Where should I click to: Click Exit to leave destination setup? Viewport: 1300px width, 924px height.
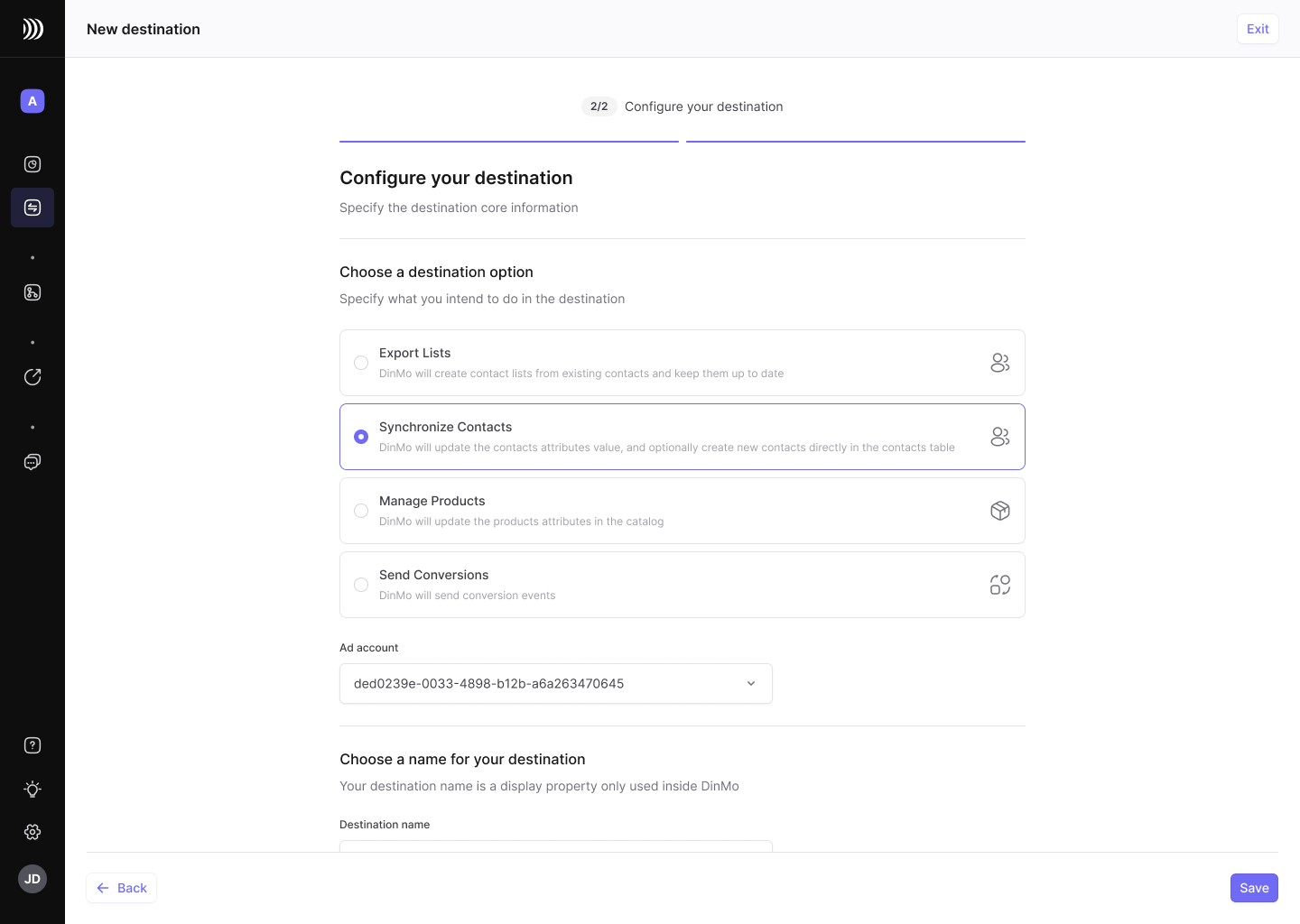click(x=1258, y=29)
